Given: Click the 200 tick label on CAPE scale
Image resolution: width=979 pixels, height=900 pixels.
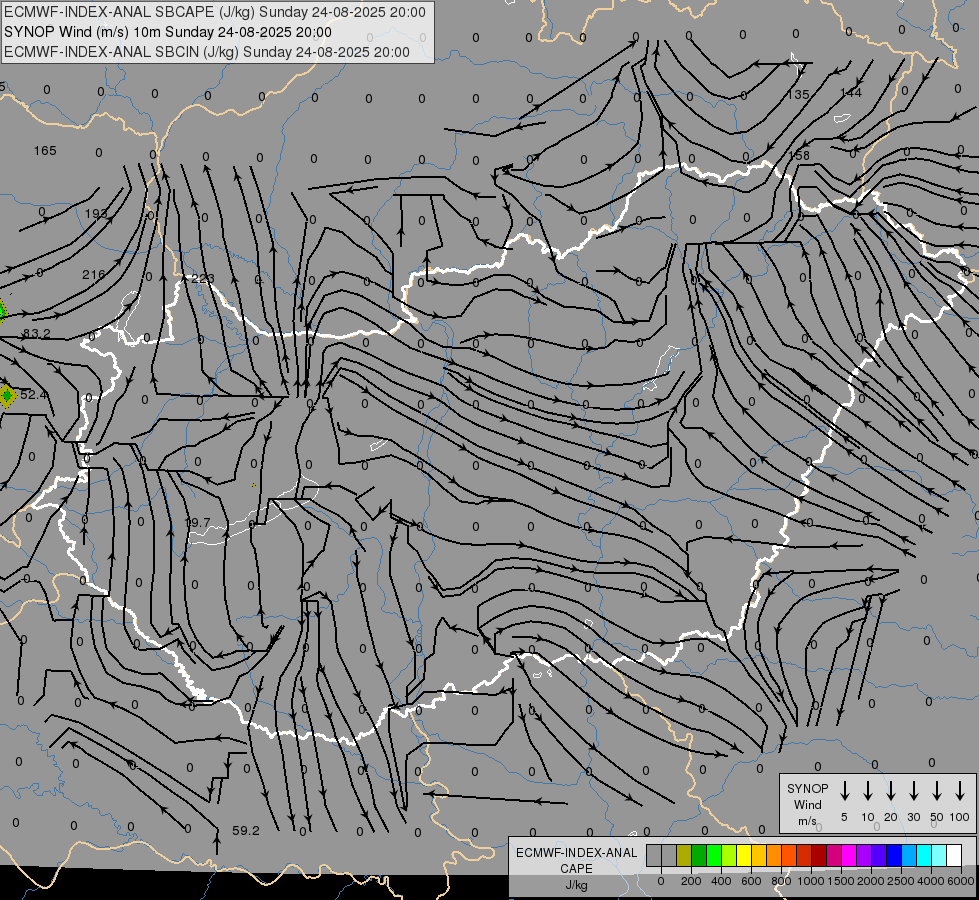Looking at the screenshot, I should pos(691,881).
